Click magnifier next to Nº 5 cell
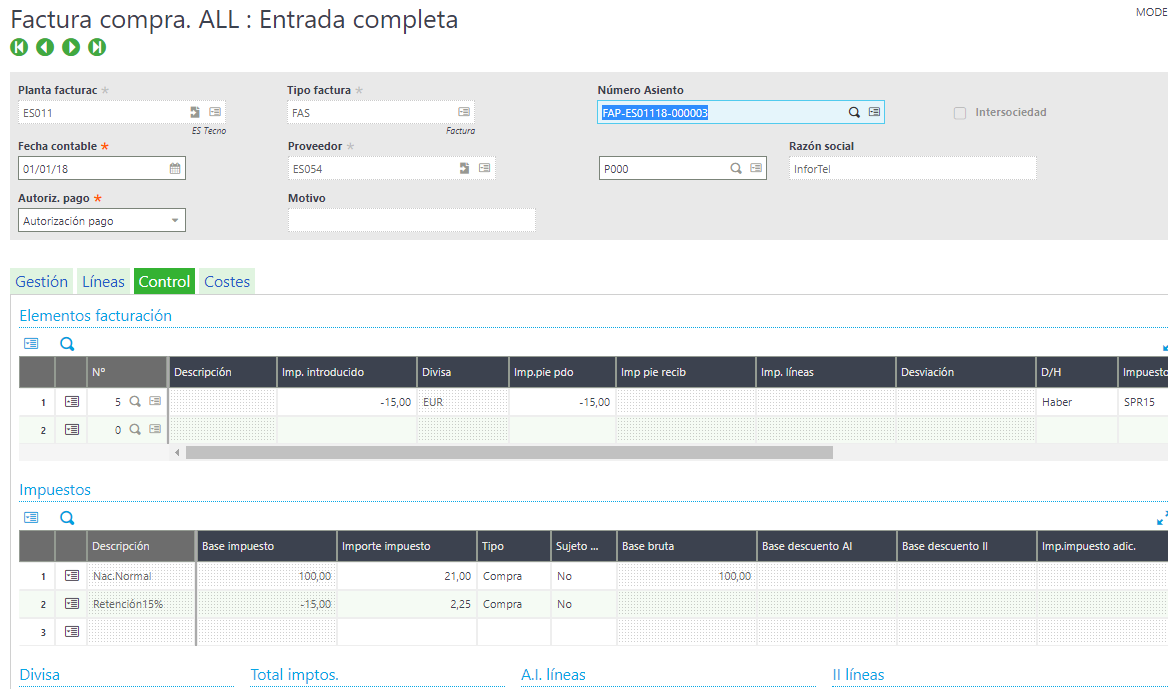The image size is (1168, 689). 135,401
